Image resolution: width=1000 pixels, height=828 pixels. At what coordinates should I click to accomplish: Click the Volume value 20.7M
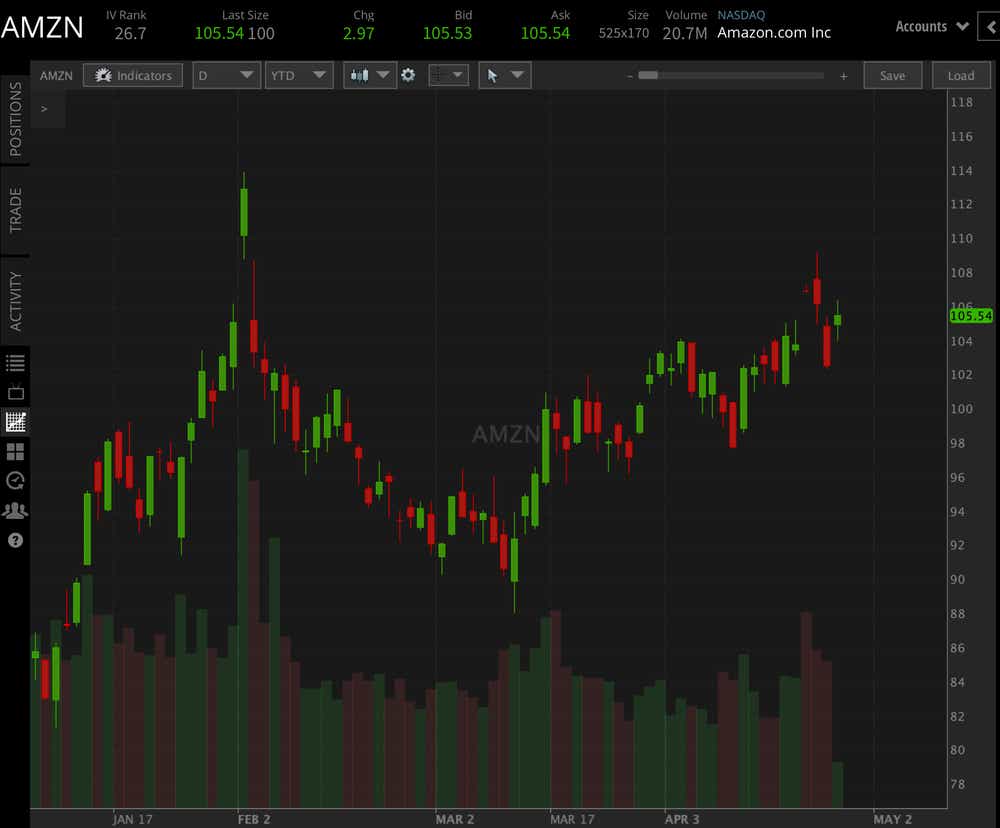pos(685,33)
